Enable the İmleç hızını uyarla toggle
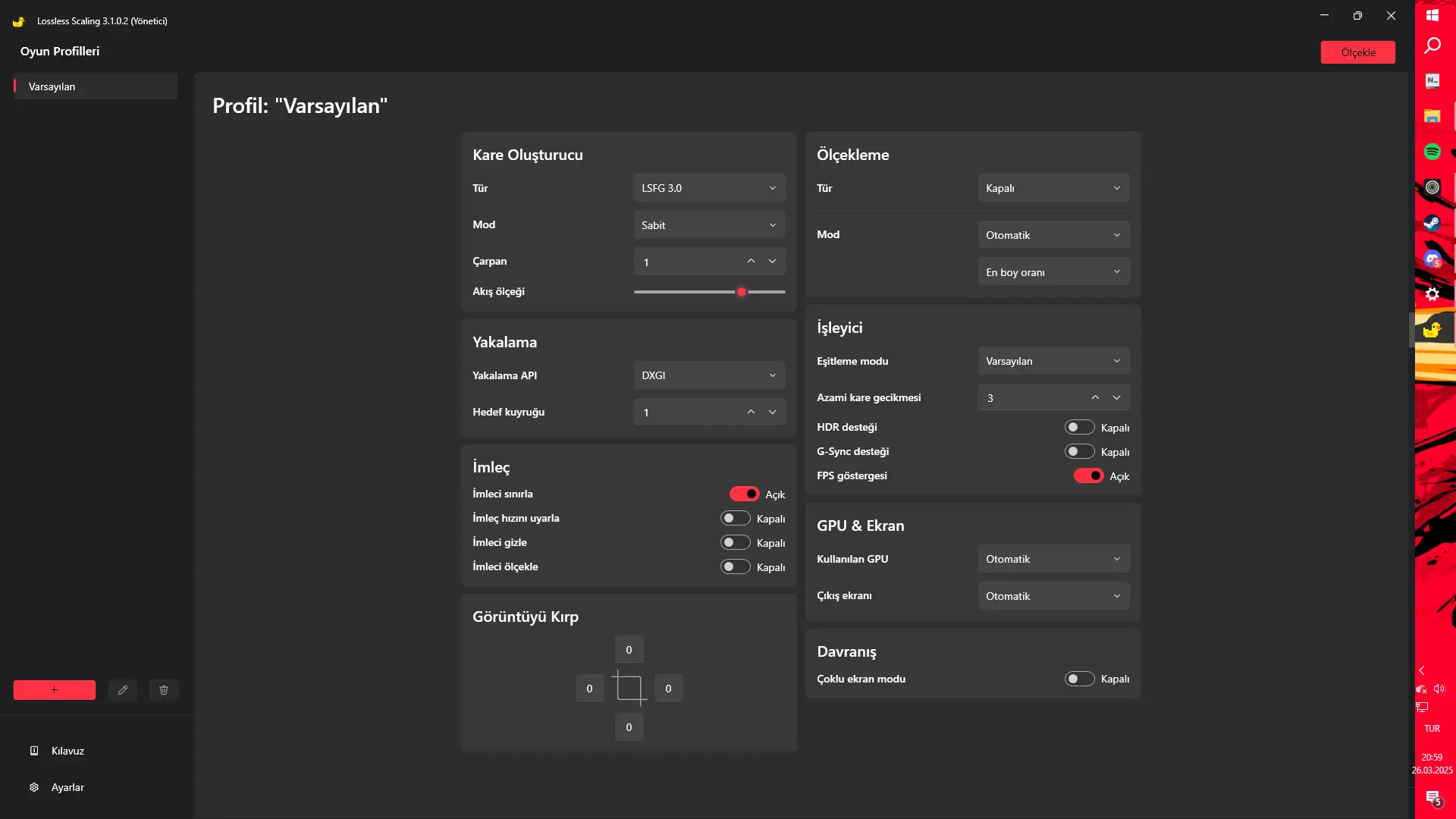Screen dimensions: 1456x819 tap(735, 518)
